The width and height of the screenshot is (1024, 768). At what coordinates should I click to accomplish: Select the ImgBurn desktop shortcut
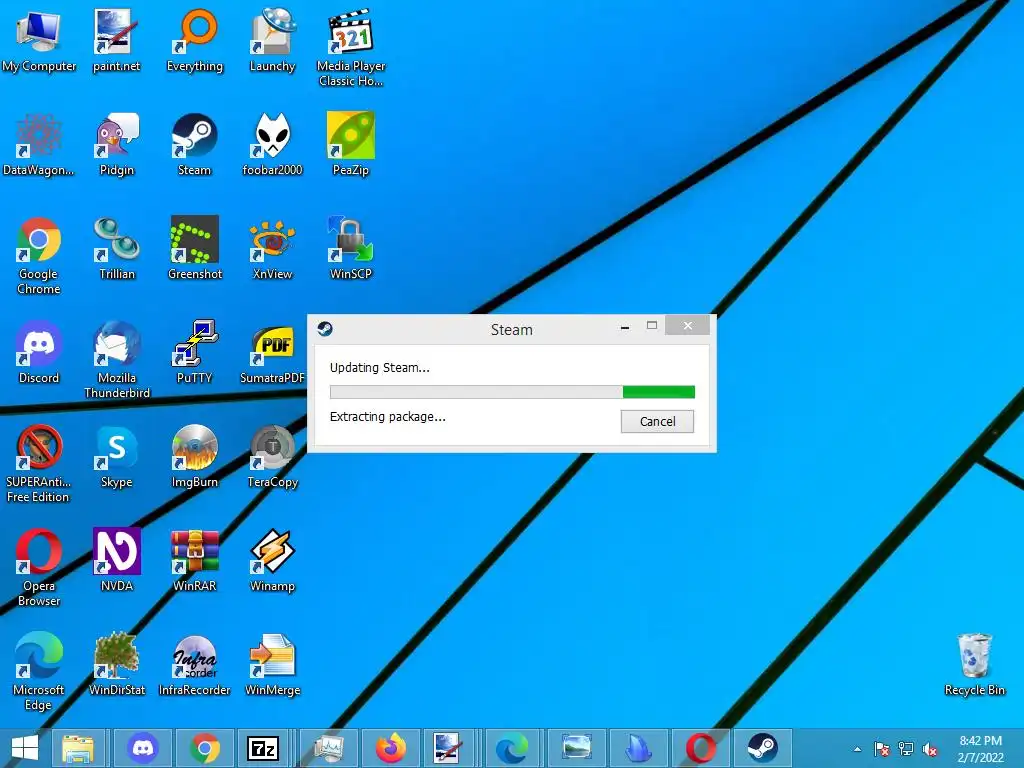tap(195, 456)
